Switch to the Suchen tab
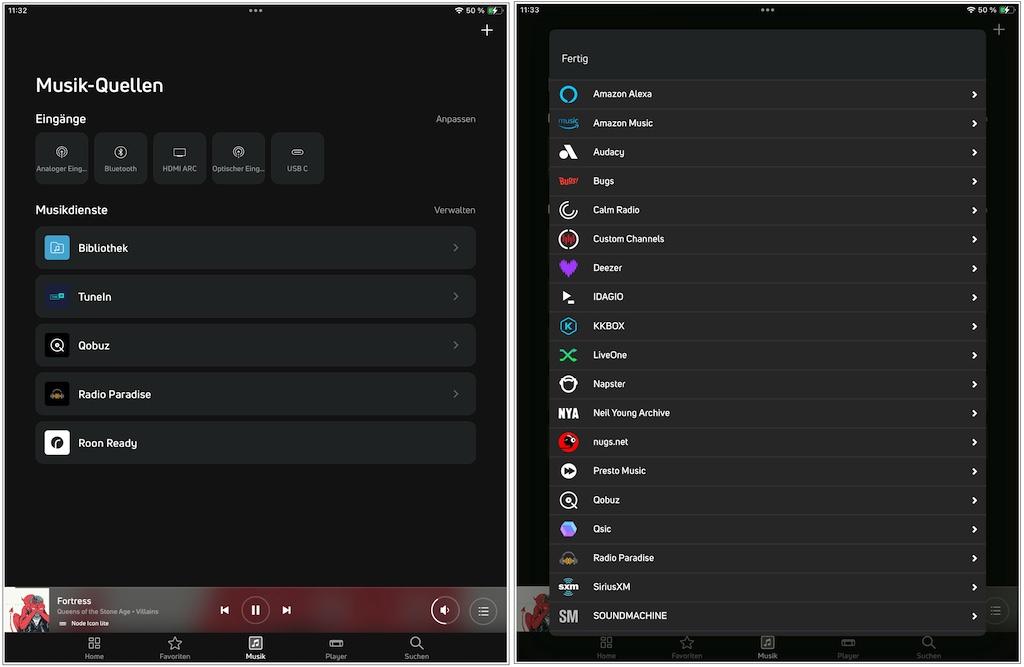The width and height of the screenshot is (1024, 667). point(417,648)
